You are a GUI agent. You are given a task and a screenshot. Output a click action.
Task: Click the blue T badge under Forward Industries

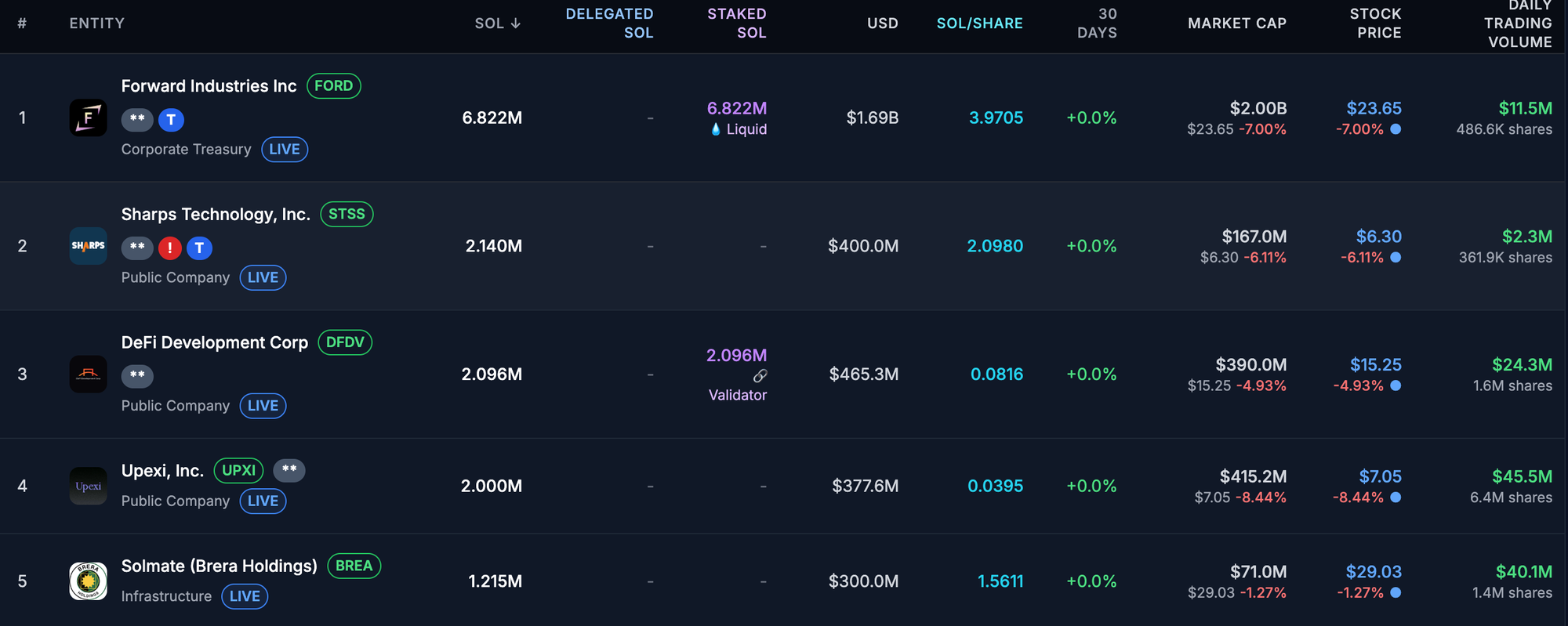[171, 120]
